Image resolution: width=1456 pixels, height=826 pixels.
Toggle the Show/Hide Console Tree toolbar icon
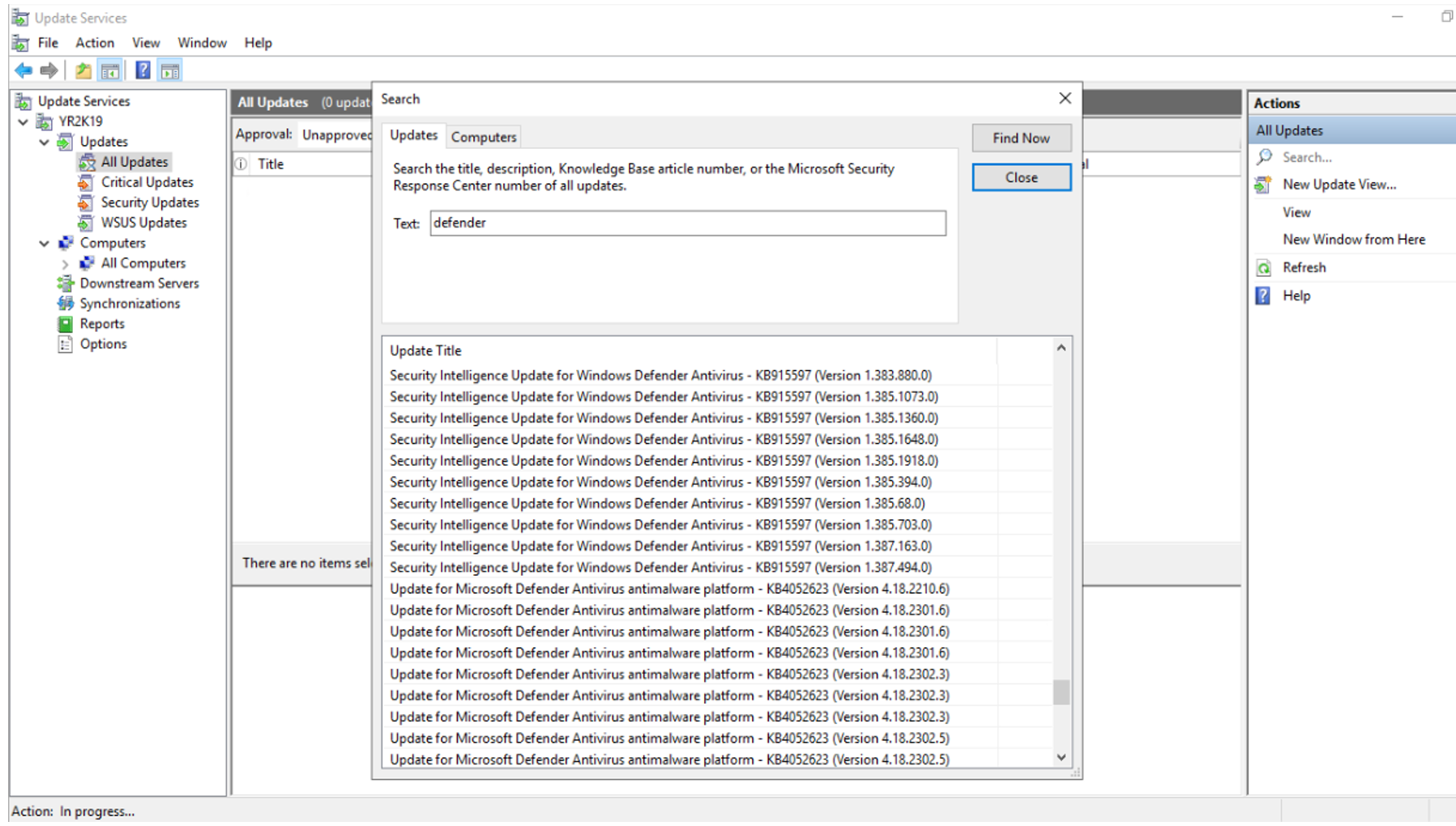click(110, 71)
